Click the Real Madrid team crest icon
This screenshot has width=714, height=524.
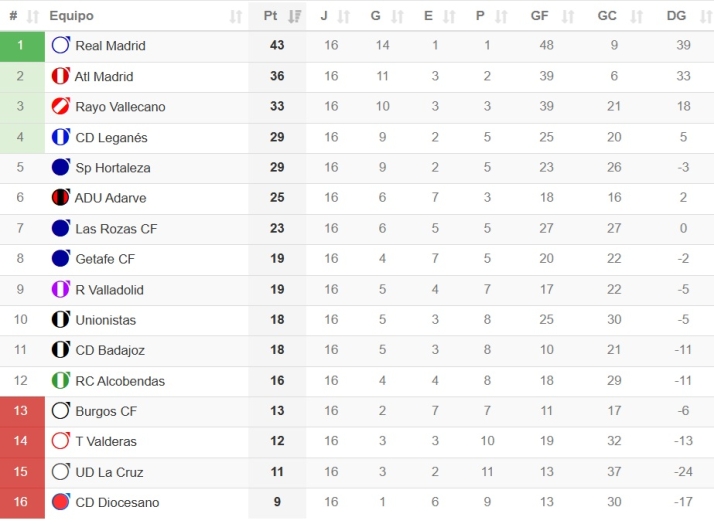click(60, 45)
